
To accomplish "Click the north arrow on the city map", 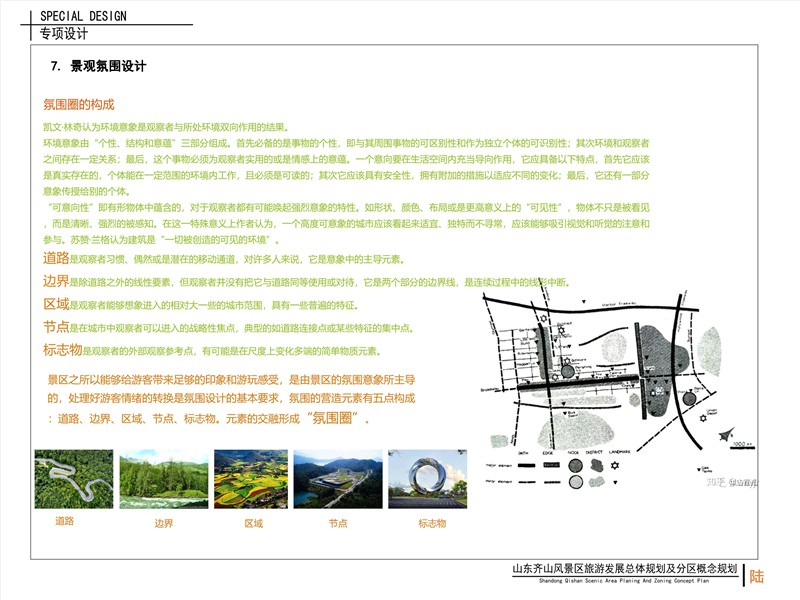I will [x=726, y=435].
